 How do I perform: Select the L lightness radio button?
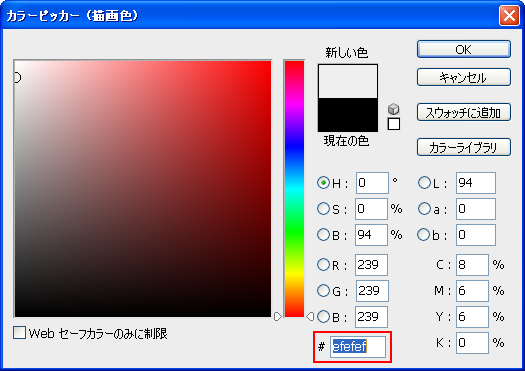[424, 183]
